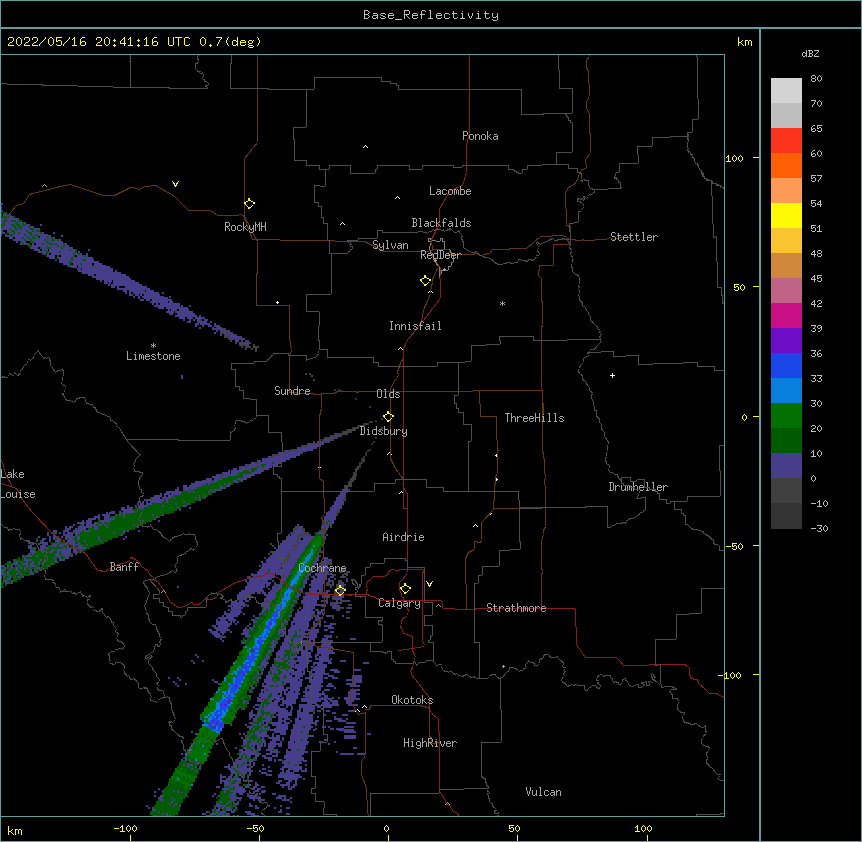Screen dimensions: 862x842
Task: Select the purple-gray 10 dBZ color swatch
Action: [x=786, y=466]
